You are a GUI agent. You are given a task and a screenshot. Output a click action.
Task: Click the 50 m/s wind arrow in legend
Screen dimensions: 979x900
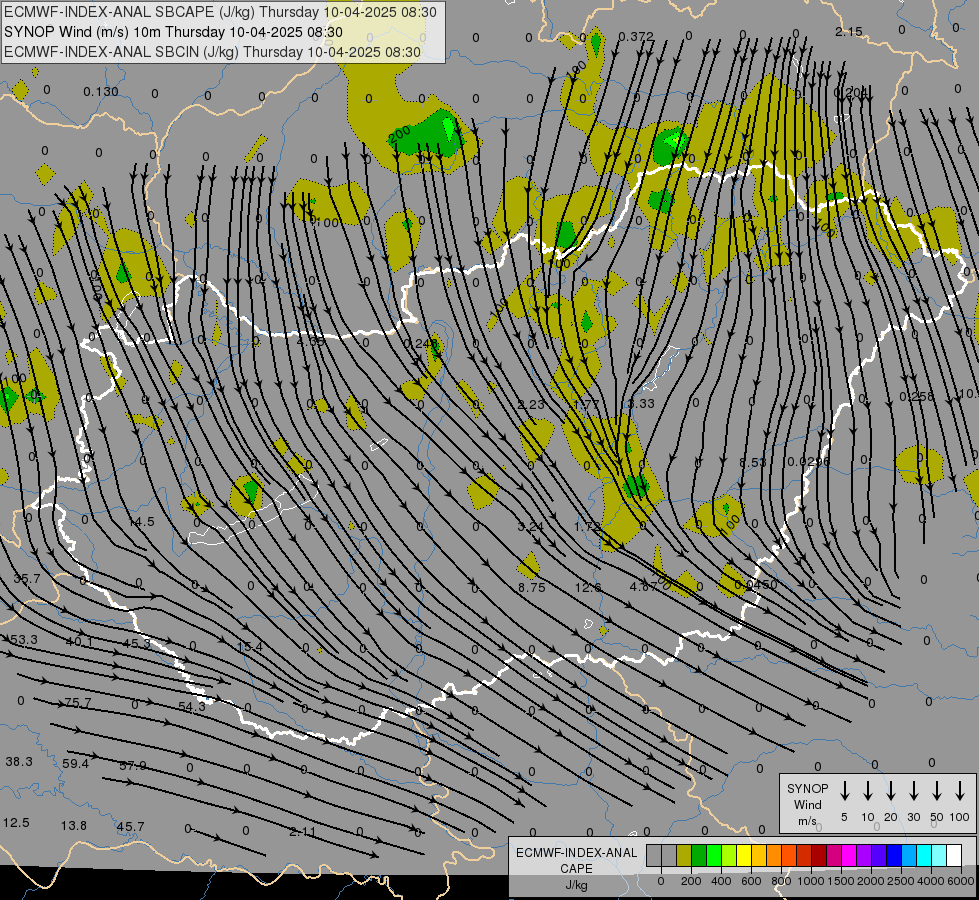[937, 791]
